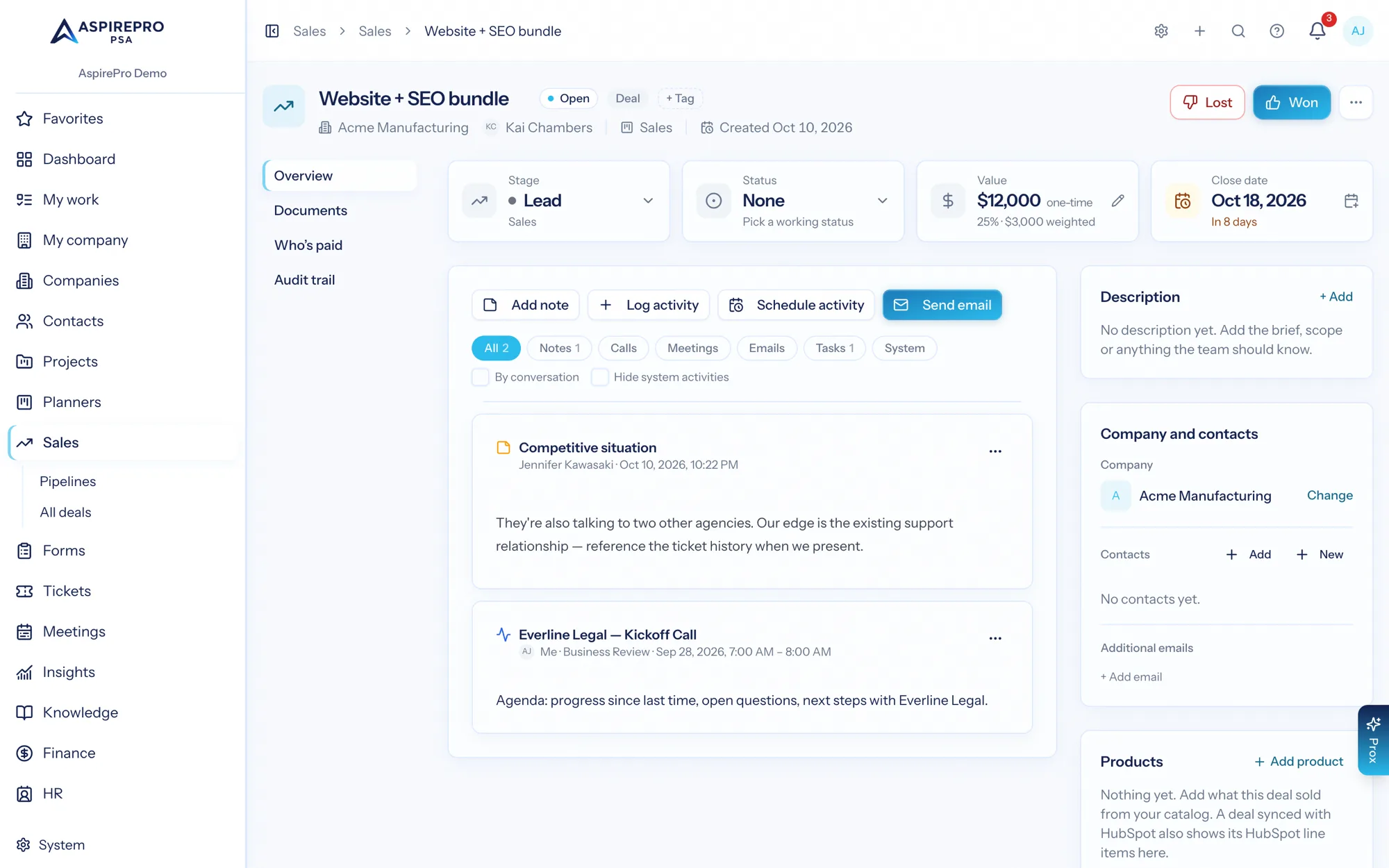Click the plus create icon in top bar
The width and height of the screenshot is (1389, 868).
[x=1199, y=31]
